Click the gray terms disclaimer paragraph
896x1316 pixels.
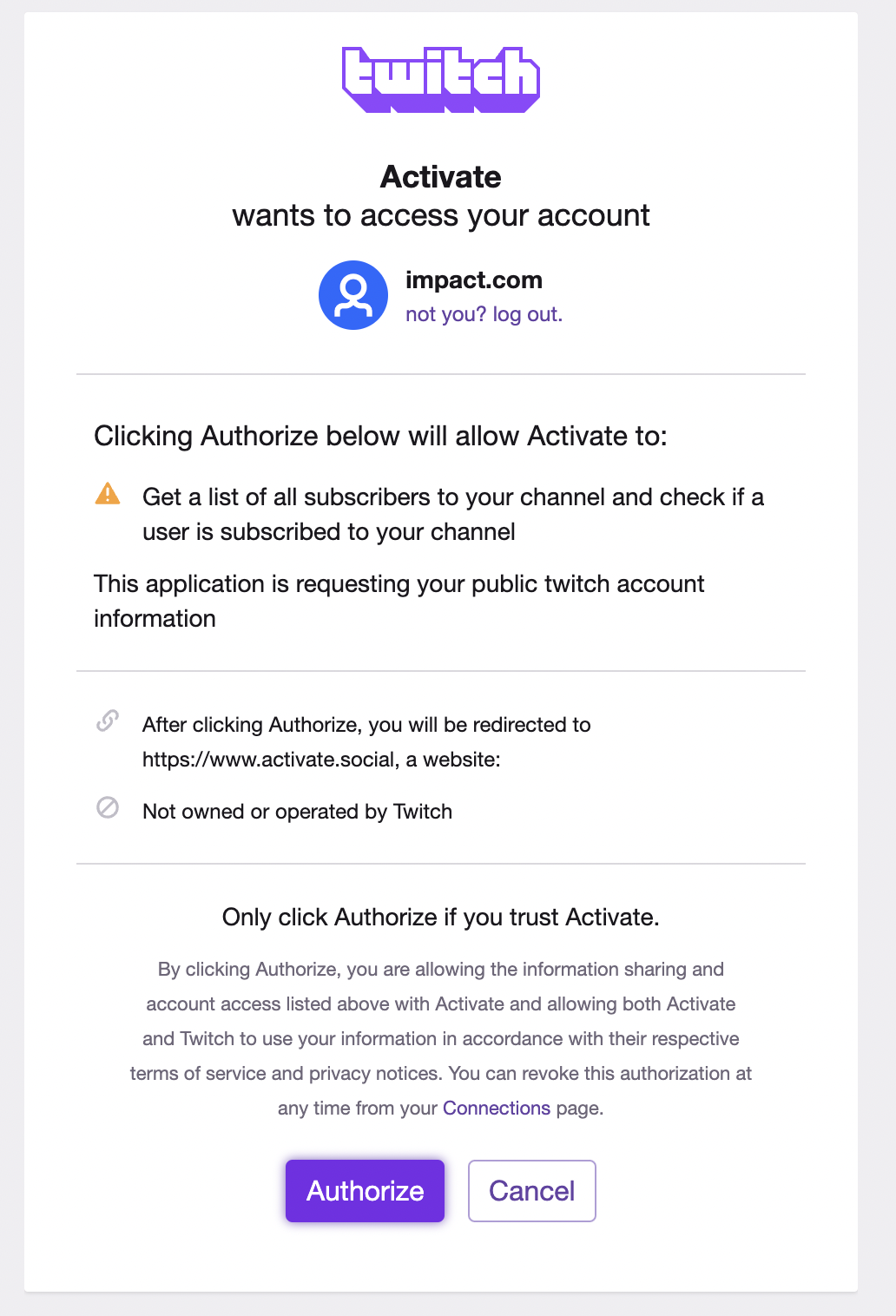(x=441, y=1038)
